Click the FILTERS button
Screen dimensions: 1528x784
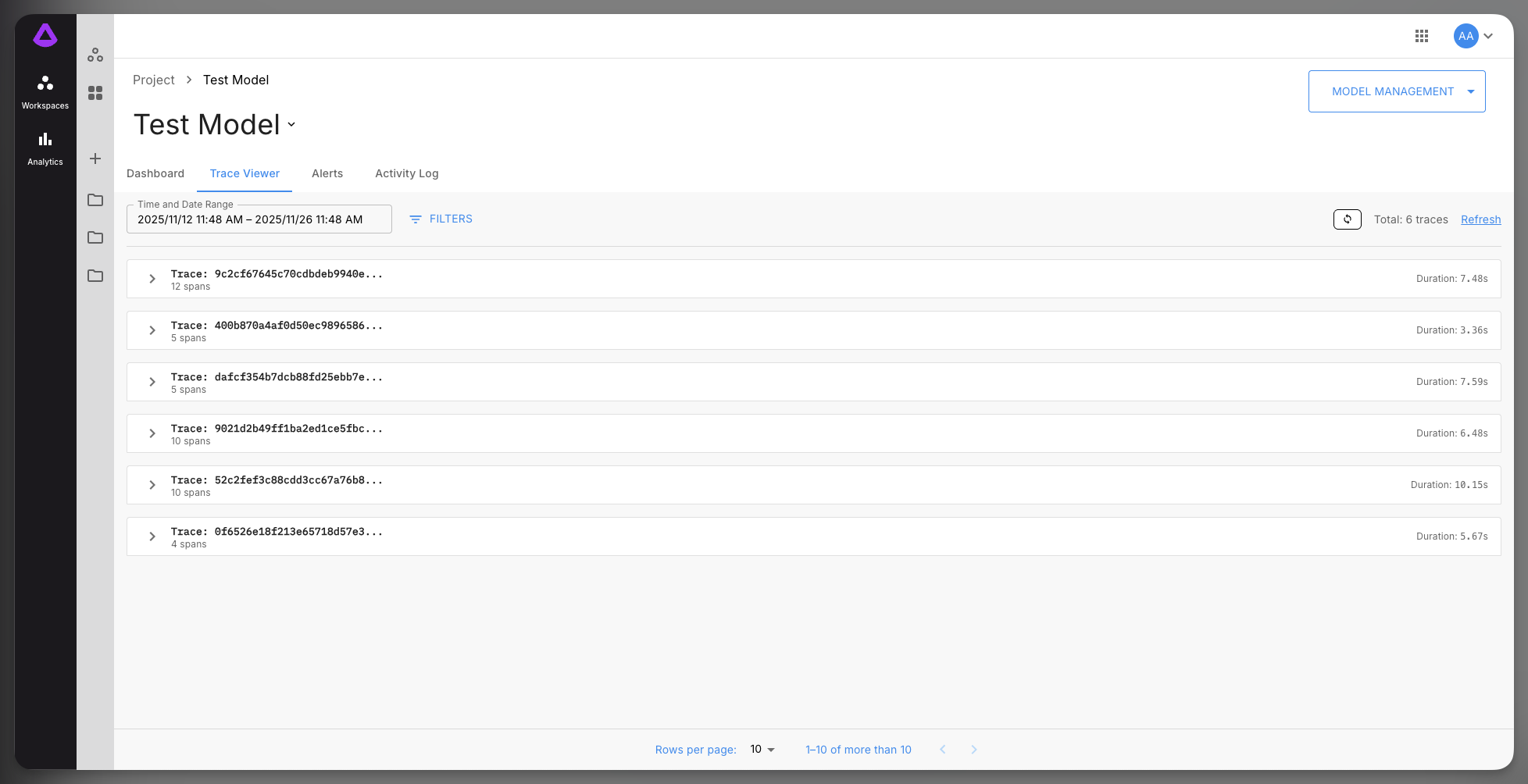point(441,219)
